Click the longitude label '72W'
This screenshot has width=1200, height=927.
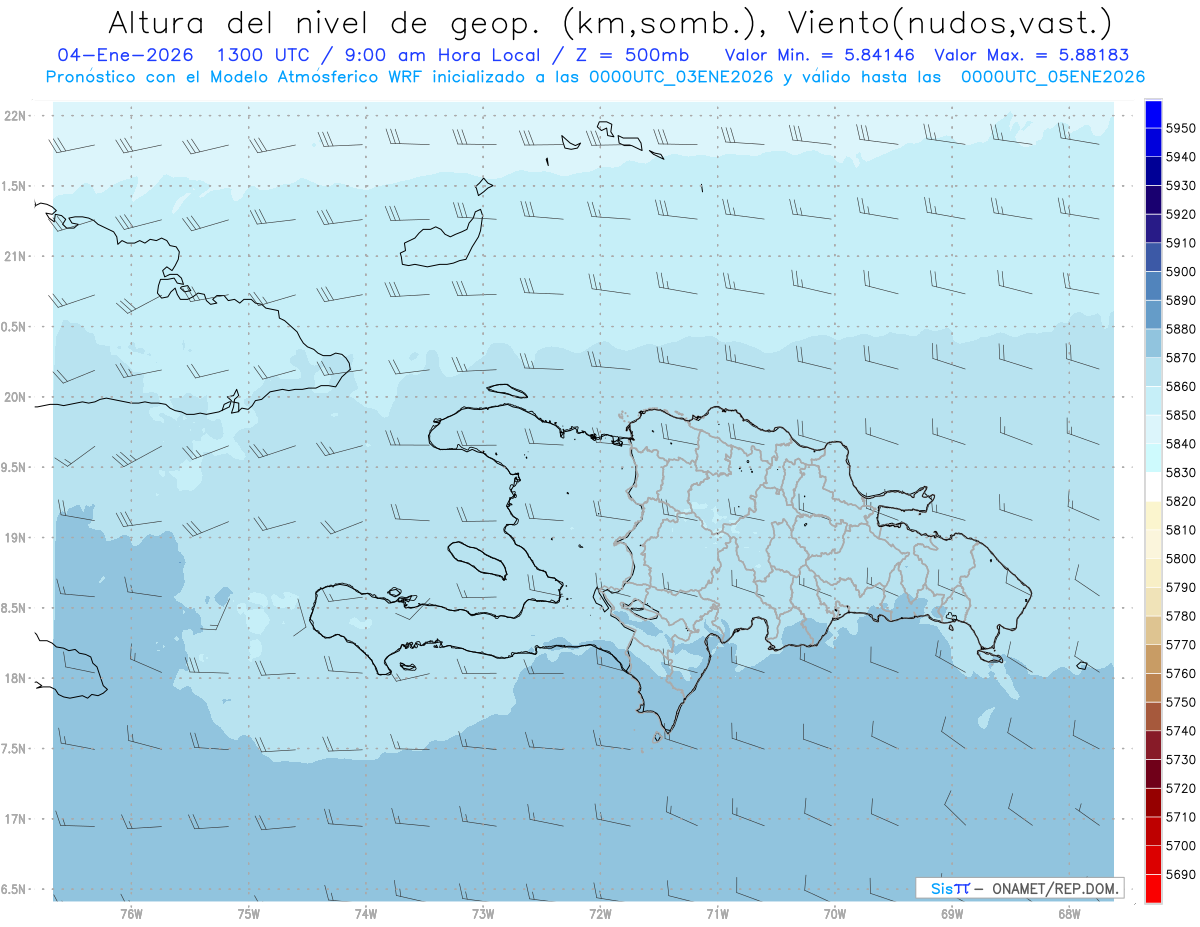point(600,913)
